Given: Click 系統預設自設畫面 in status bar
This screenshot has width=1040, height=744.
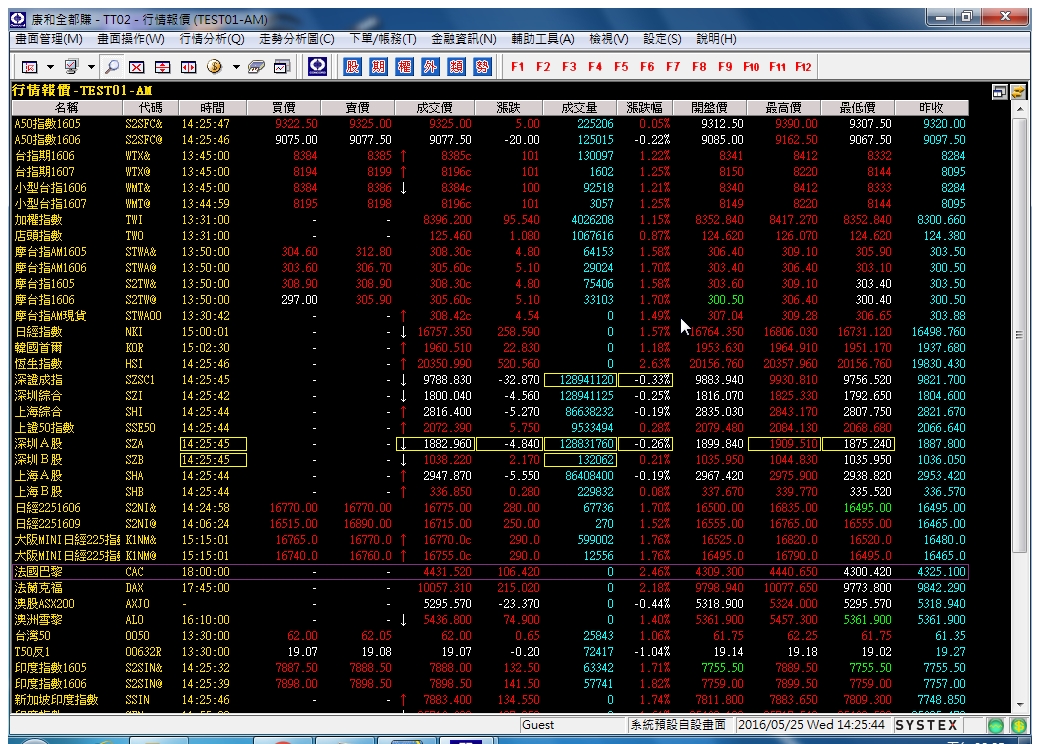Looking at the screenshot, I should tap(678, 725).
